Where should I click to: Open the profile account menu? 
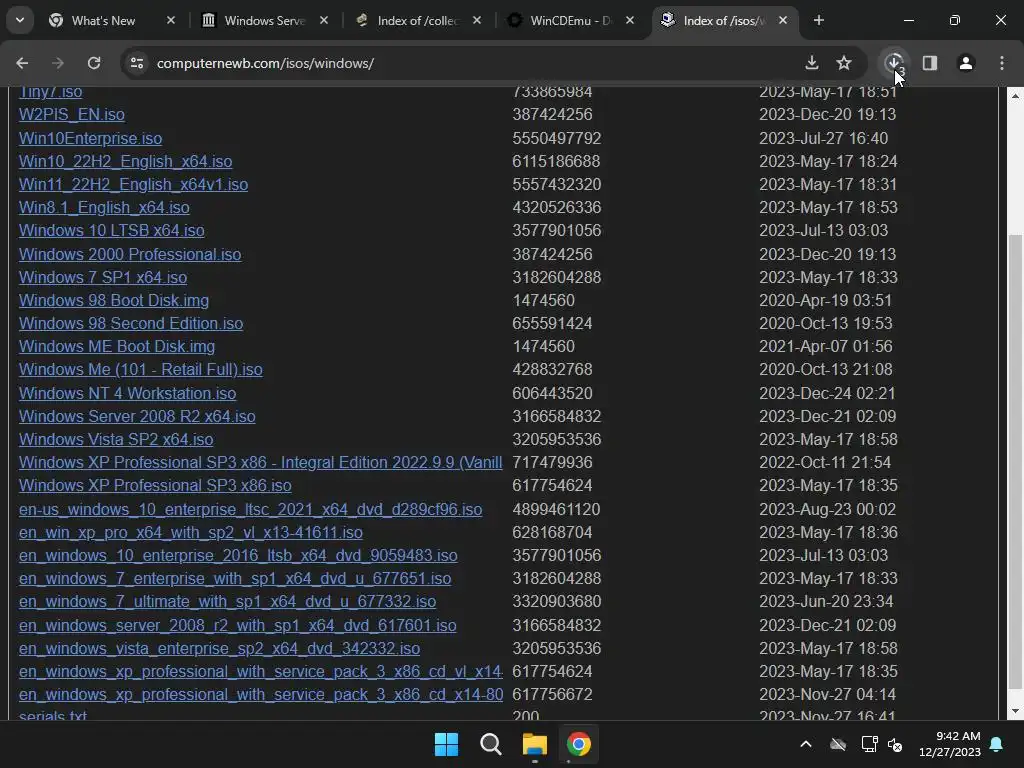coord(966,63)
